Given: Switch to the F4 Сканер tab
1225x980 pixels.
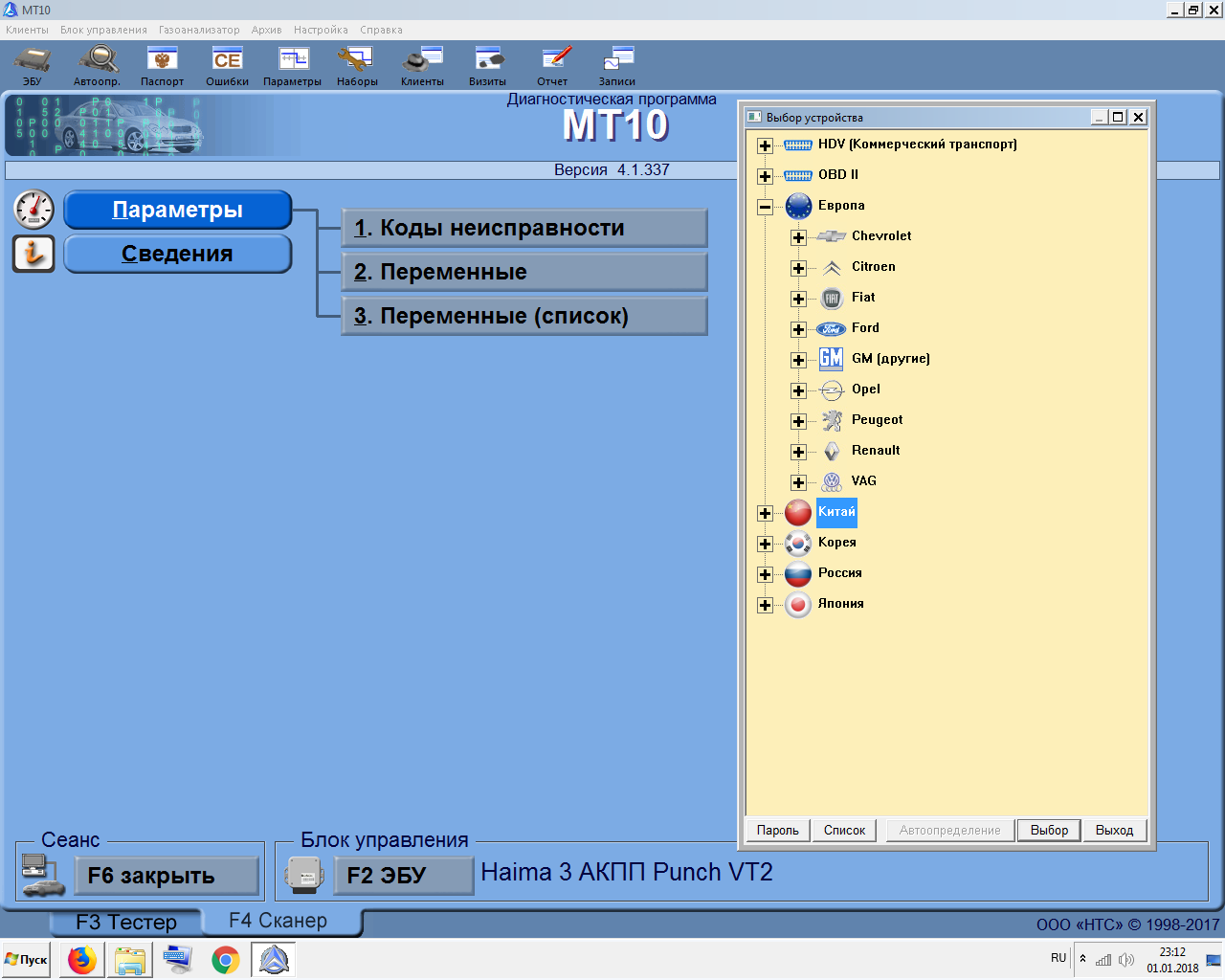Looking at the screenshot, I should 278,921.
